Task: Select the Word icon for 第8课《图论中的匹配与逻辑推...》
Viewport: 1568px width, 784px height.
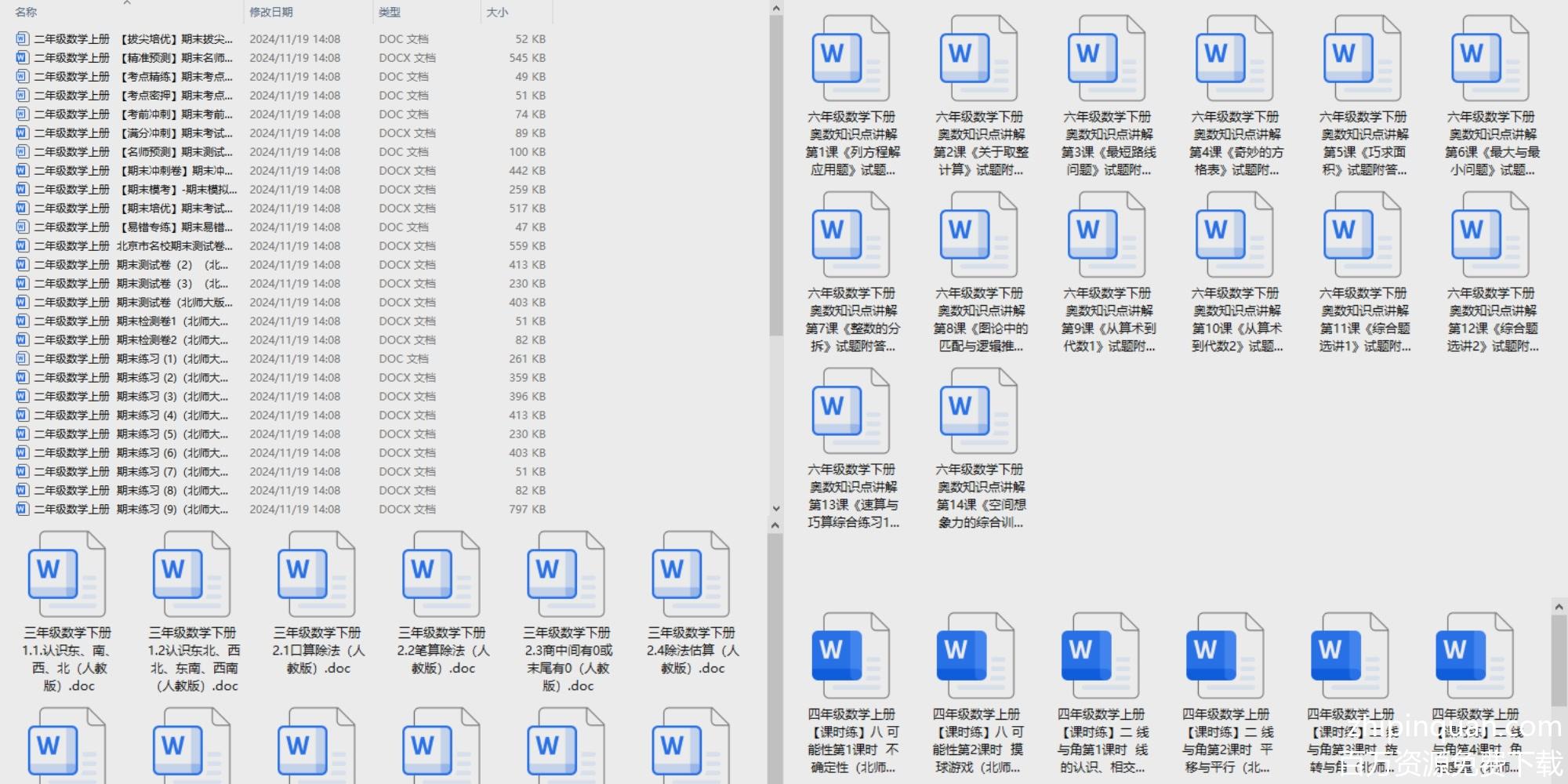Action: [978, 235]
